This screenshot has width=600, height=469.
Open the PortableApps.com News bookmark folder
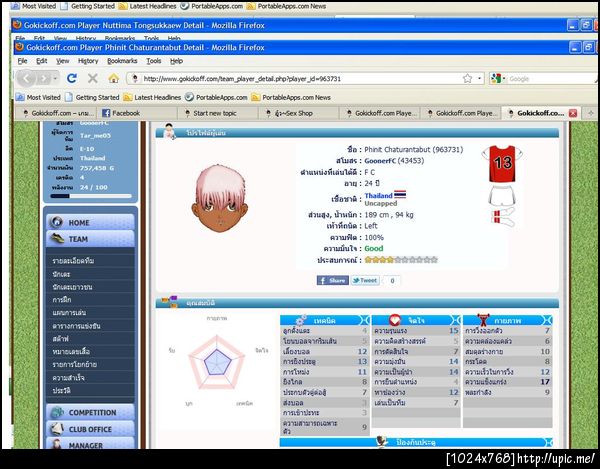pos(291,97)
